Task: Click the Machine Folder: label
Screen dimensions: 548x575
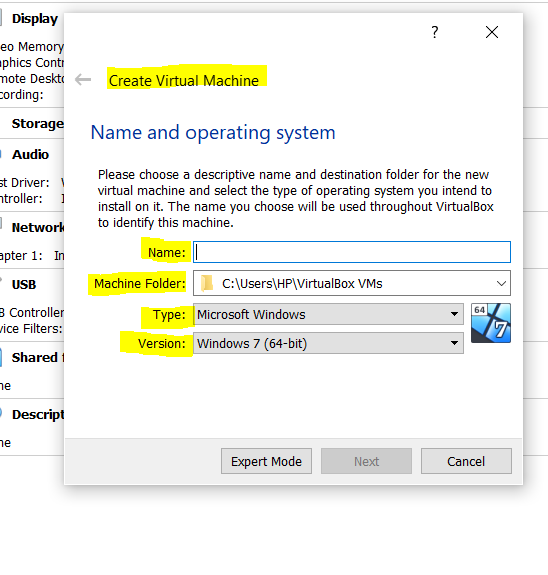Action: click(140, 283)
